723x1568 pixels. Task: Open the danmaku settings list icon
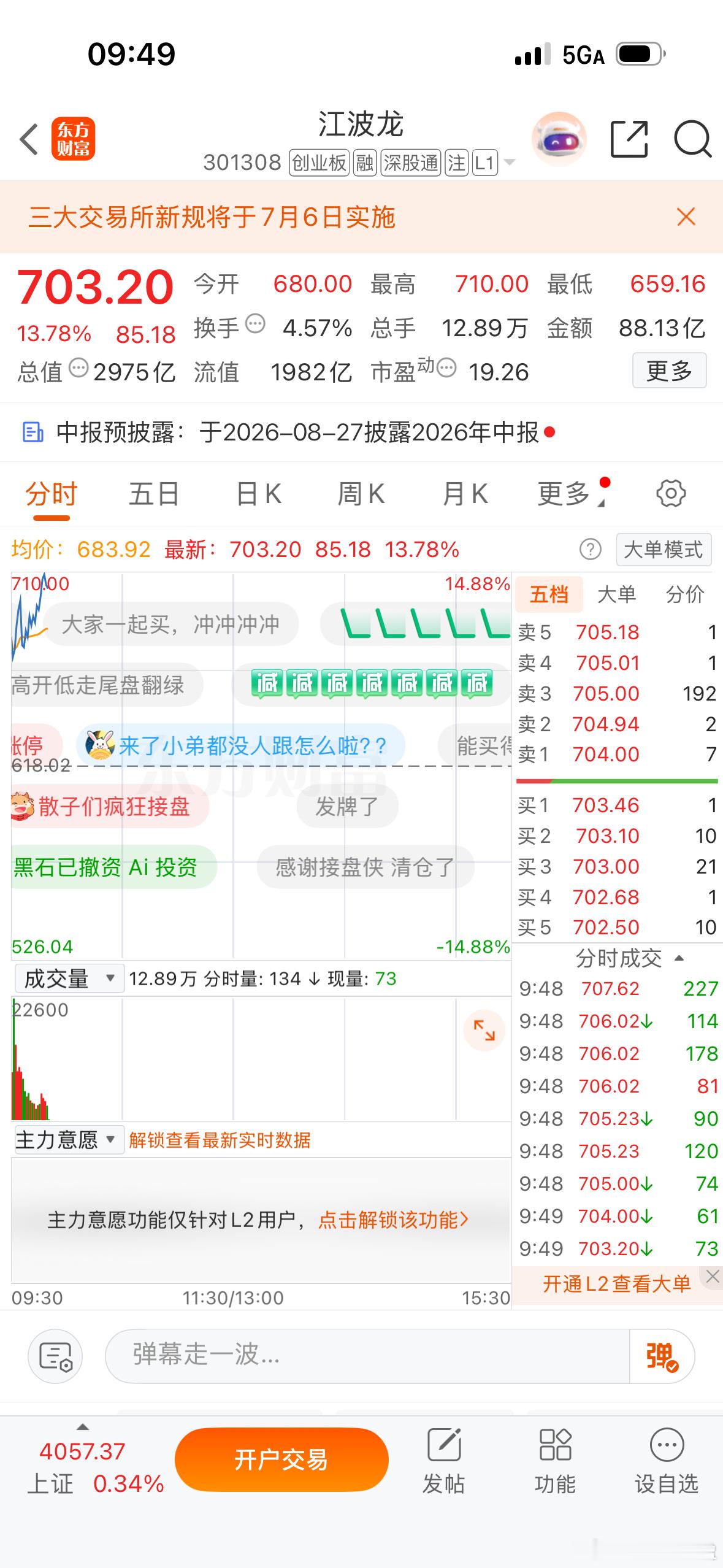pyautogui.click(x=55, y=1356)
